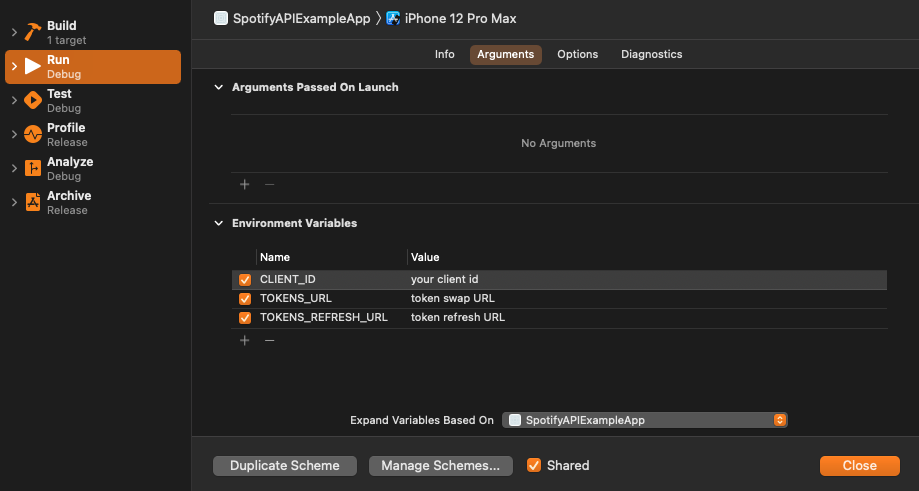The image size is (919, 491).
Task: Select the Profile Release row
Action: pos(93,134)
